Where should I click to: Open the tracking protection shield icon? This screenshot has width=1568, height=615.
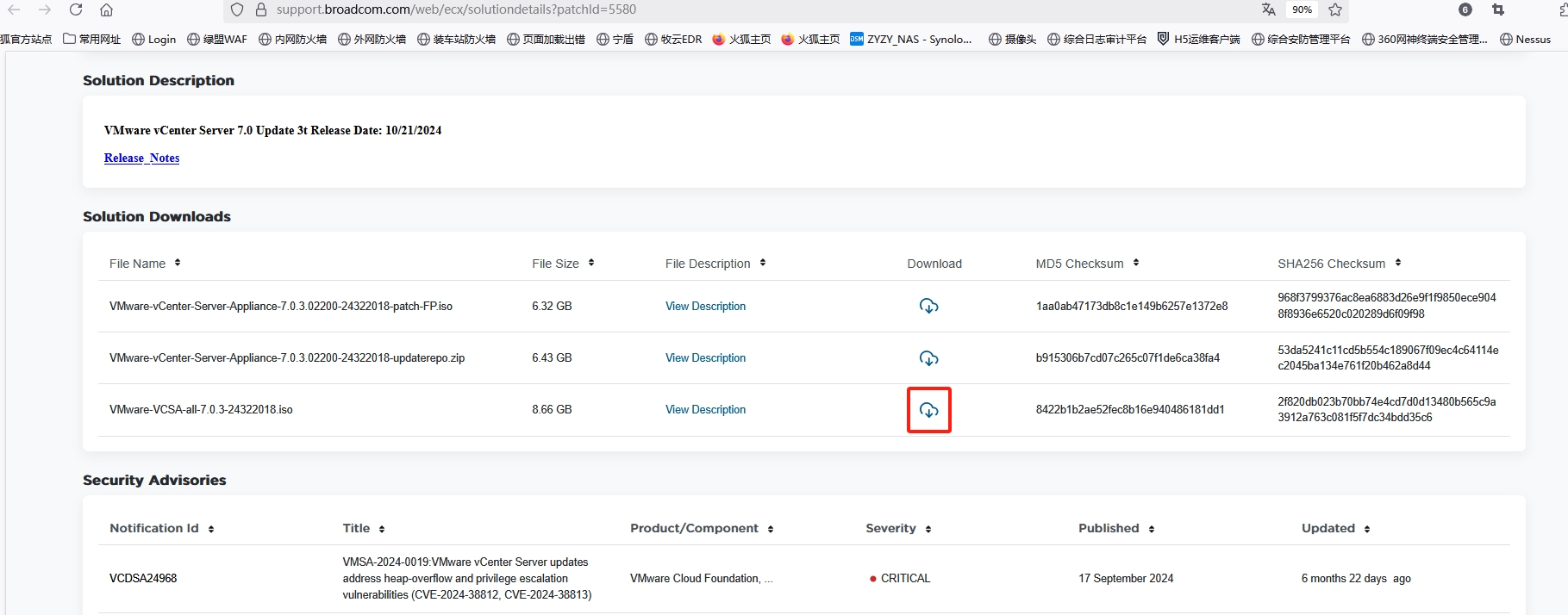(x=237, y=9)
